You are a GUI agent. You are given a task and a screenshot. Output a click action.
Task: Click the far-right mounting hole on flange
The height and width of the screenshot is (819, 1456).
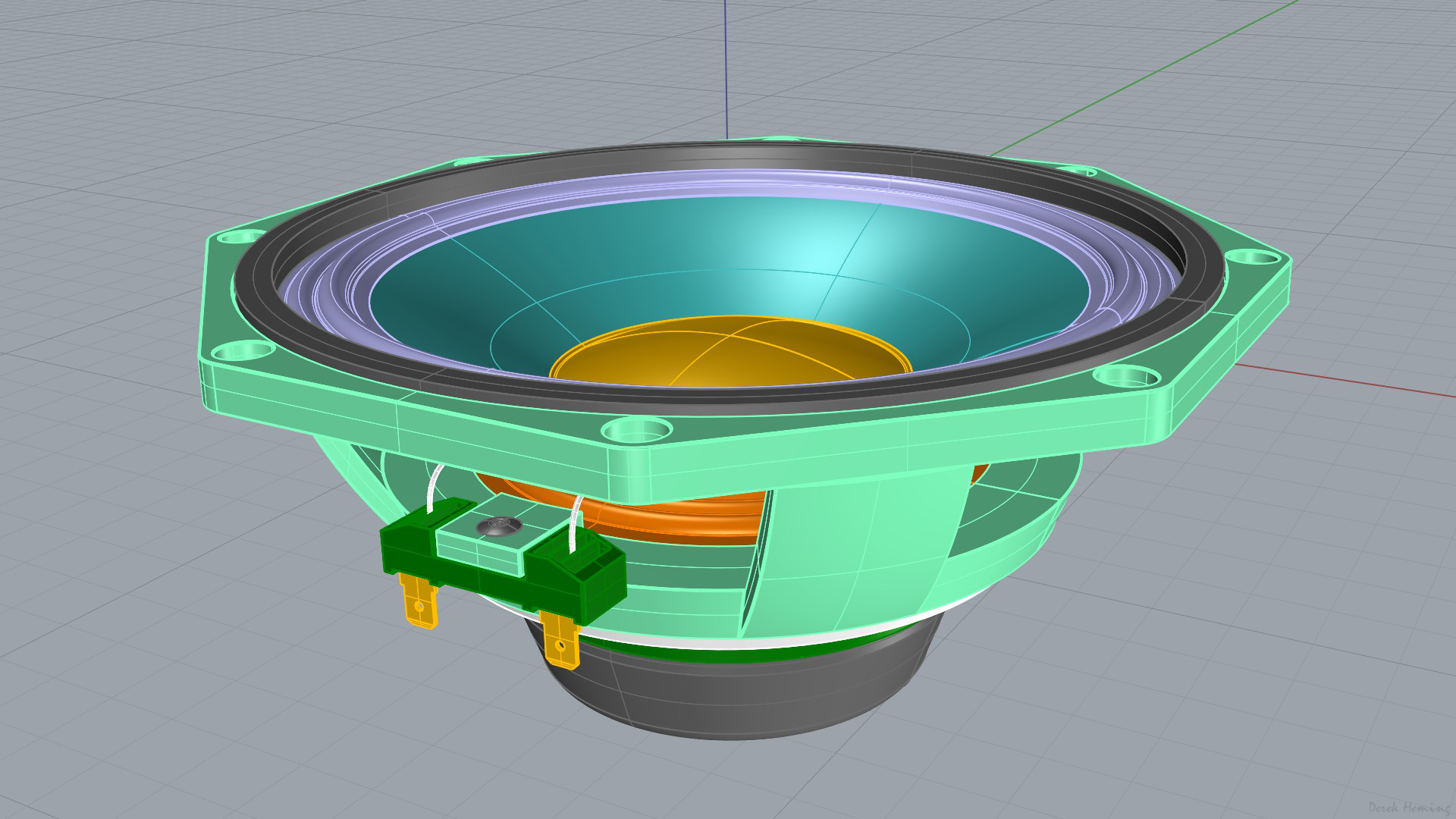coord(1251,257)
